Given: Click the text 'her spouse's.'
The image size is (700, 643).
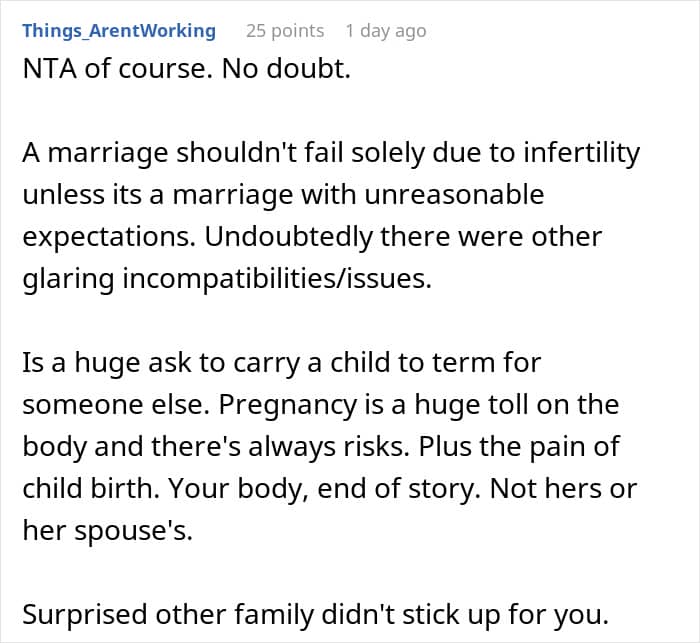Looking at the screenshot, I should pos(108,530).
